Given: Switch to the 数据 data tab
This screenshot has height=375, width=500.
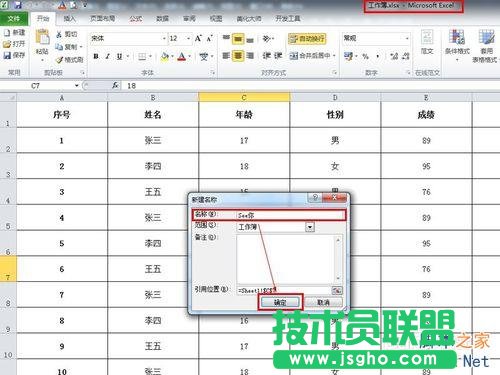Looking at the screenshot, I should click(x=162, y=19).
